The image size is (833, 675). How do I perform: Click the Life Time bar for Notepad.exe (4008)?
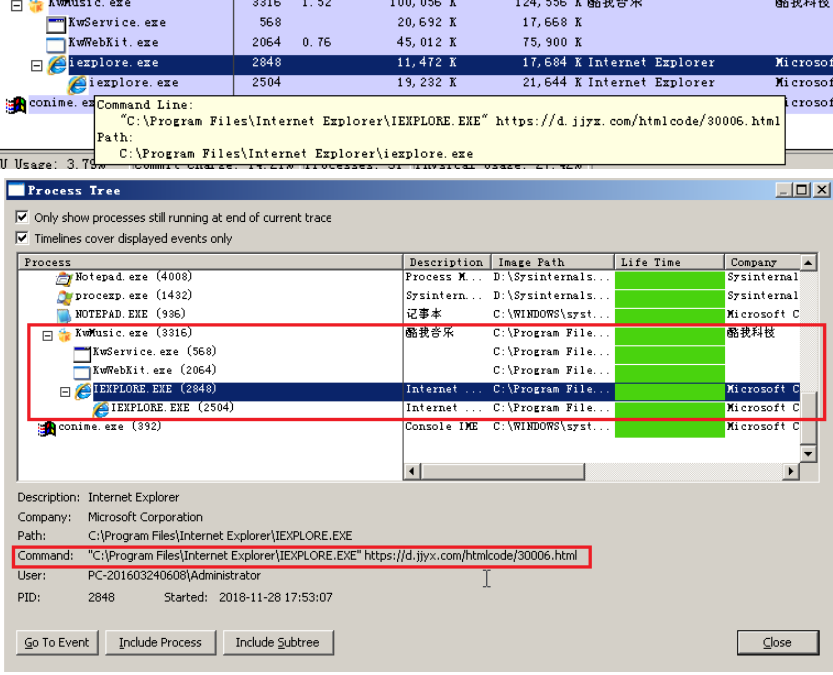click(x=669, y=279)
